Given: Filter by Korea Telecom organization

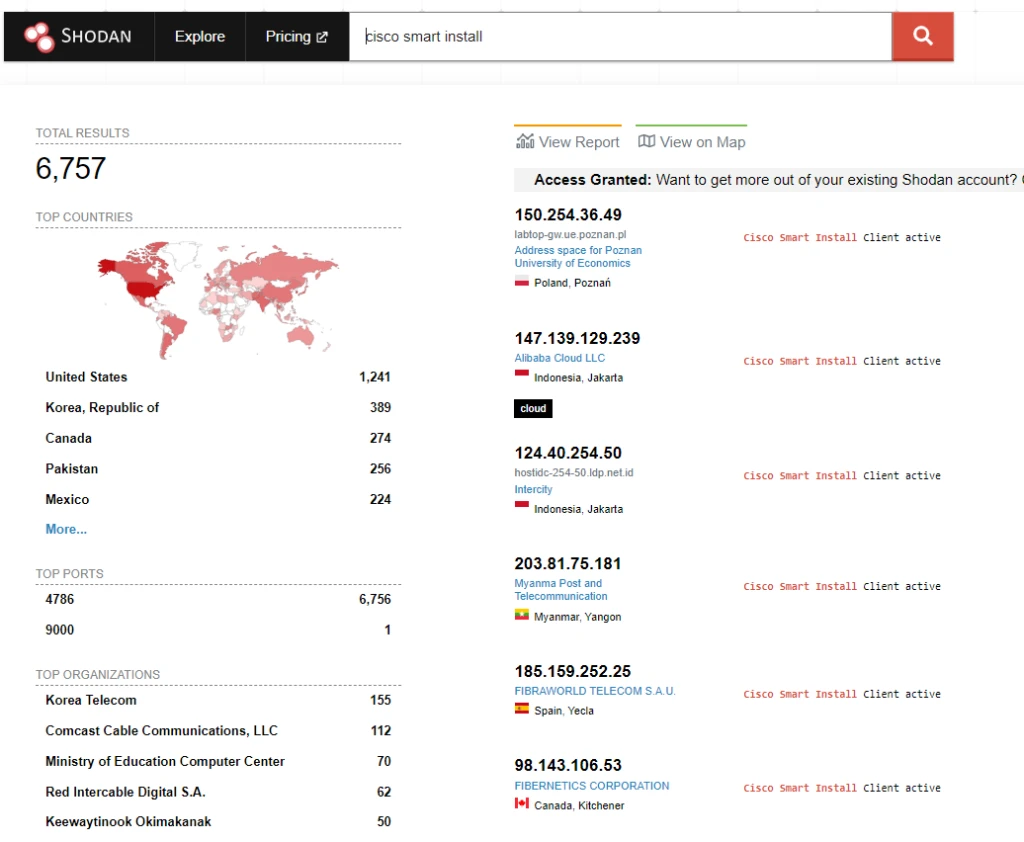Looking at the screenshot, I should tap(91, 700).
